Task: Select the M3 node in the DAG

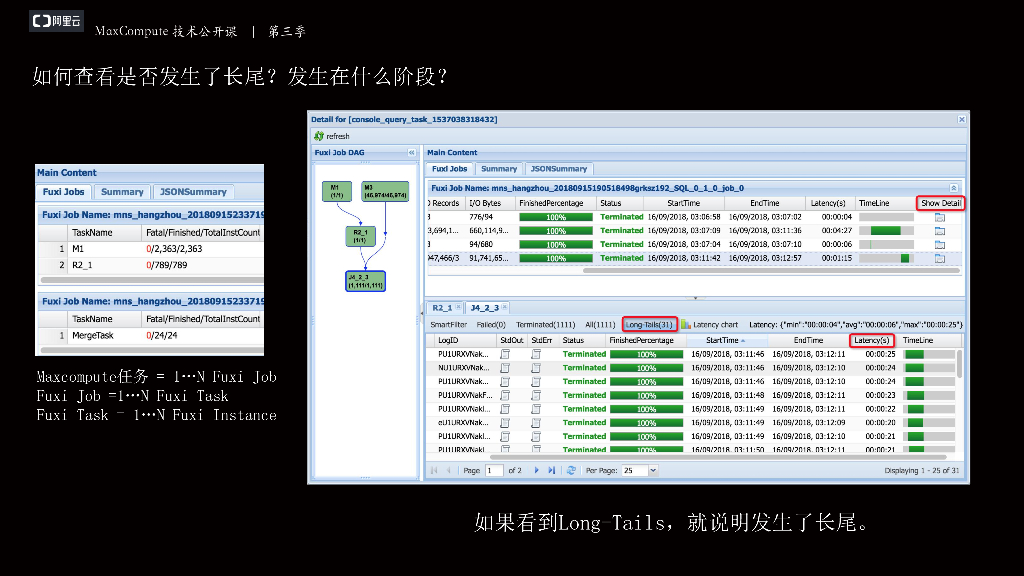Action: tap(385, 191)
